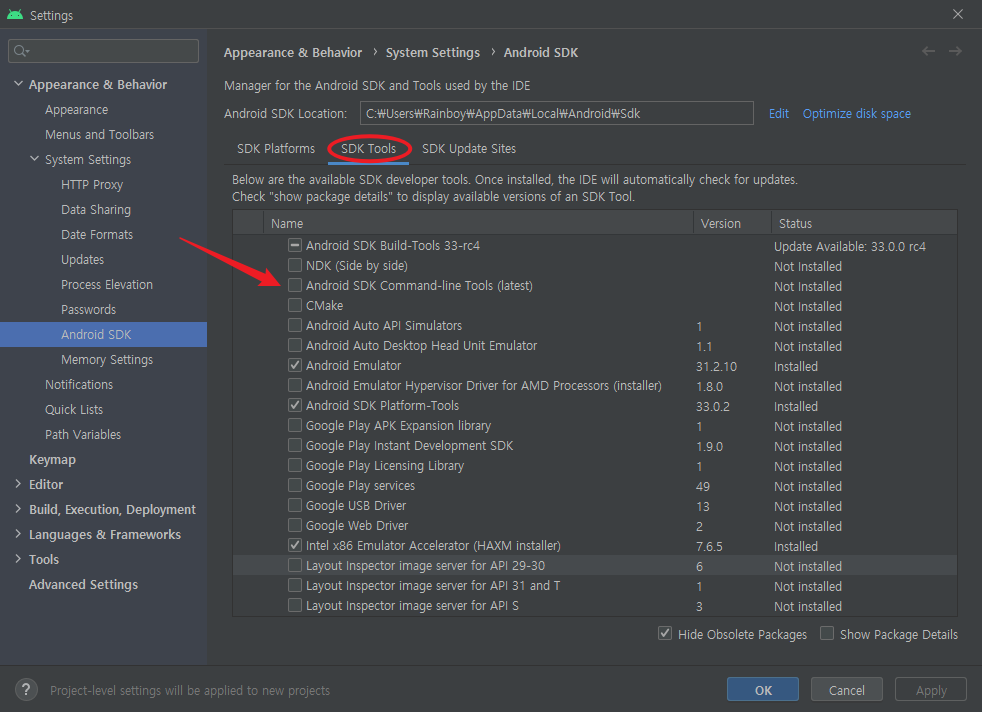Viewport: 982px width, 712px height.
Task: Select Android SDK in the sidebar
Action: coord(103,334)
